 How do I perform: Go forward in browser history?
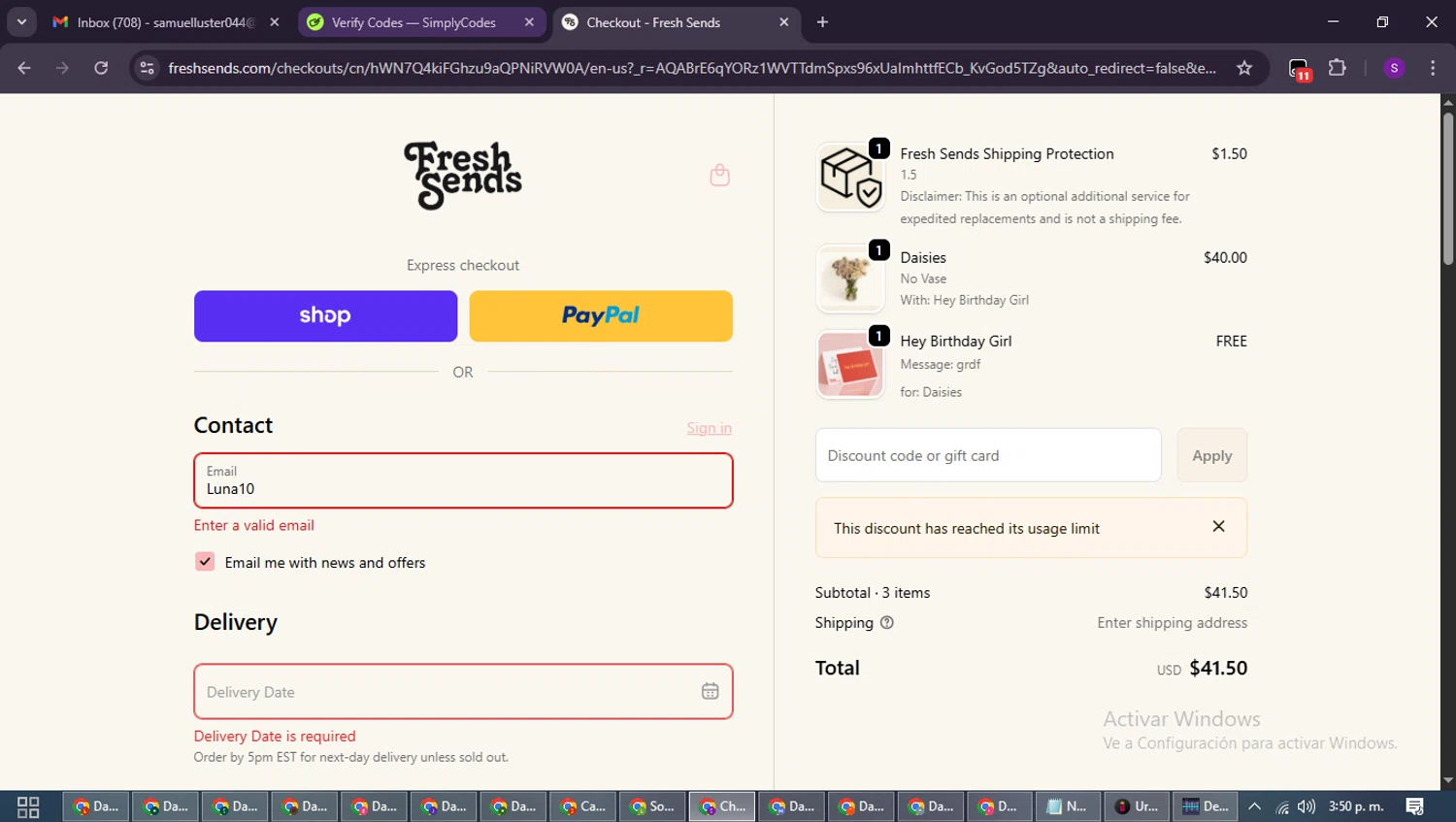[x=62, y=68]
